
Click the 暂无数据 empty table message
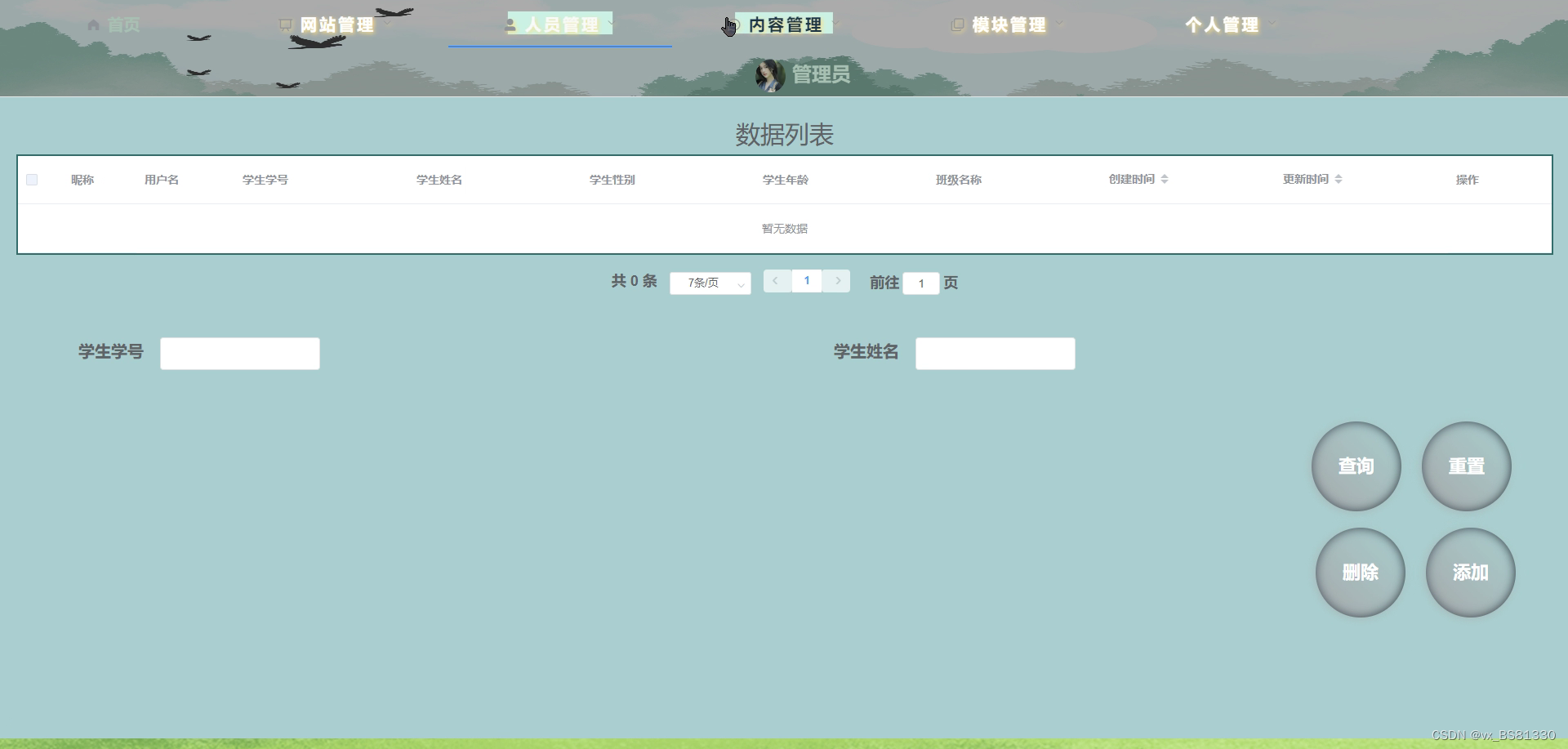tap(785, 229)
